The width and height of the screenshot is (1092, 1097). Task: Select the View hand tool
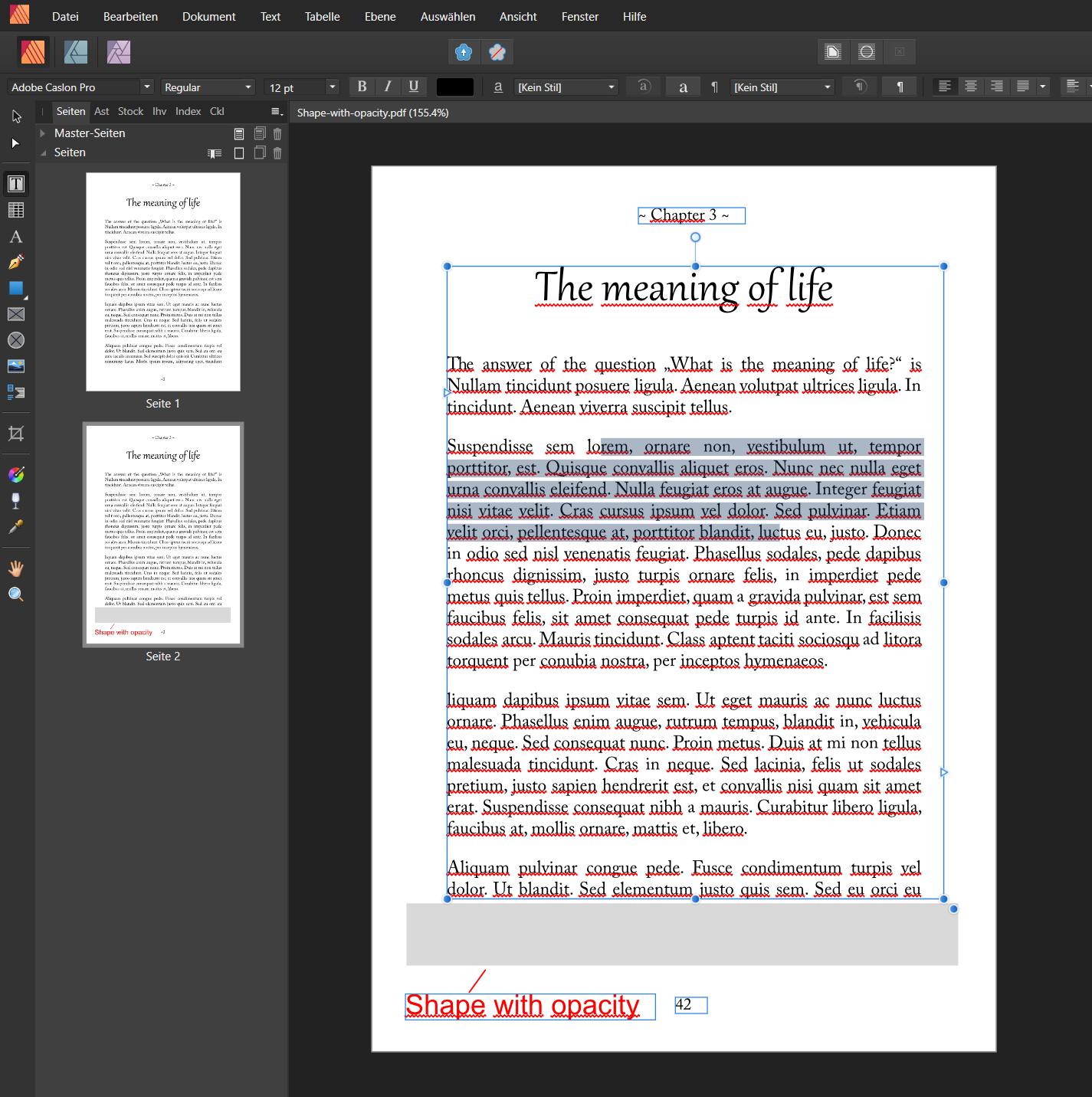click(x=16, y=568)
